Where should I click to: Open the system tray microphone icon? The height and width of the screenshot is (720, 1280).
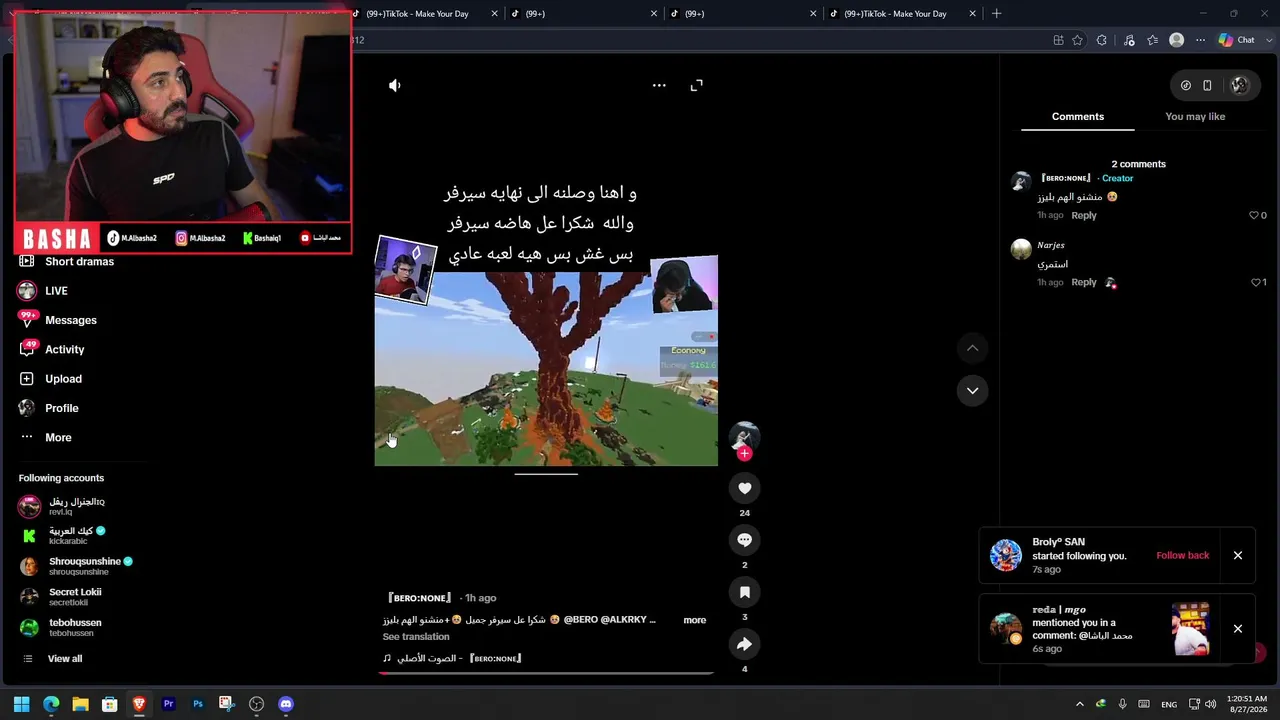1123,704
